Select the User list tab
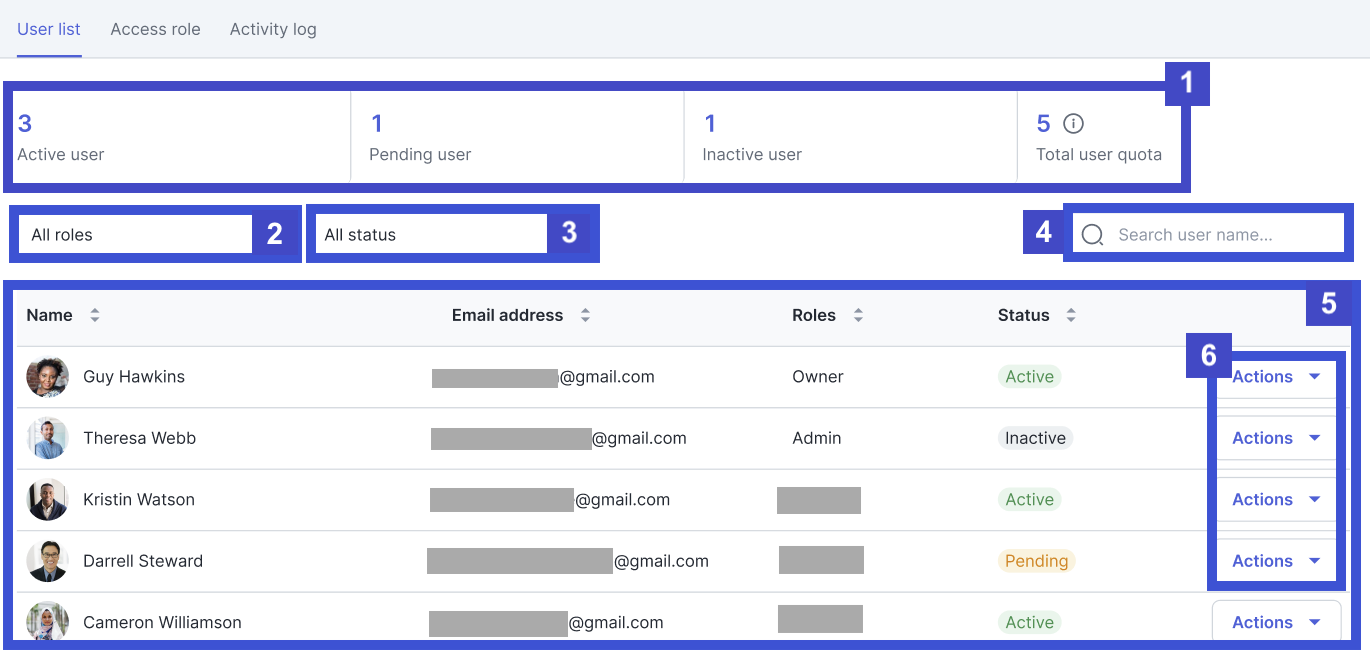The image size is (1370, 653). point(49,29)
